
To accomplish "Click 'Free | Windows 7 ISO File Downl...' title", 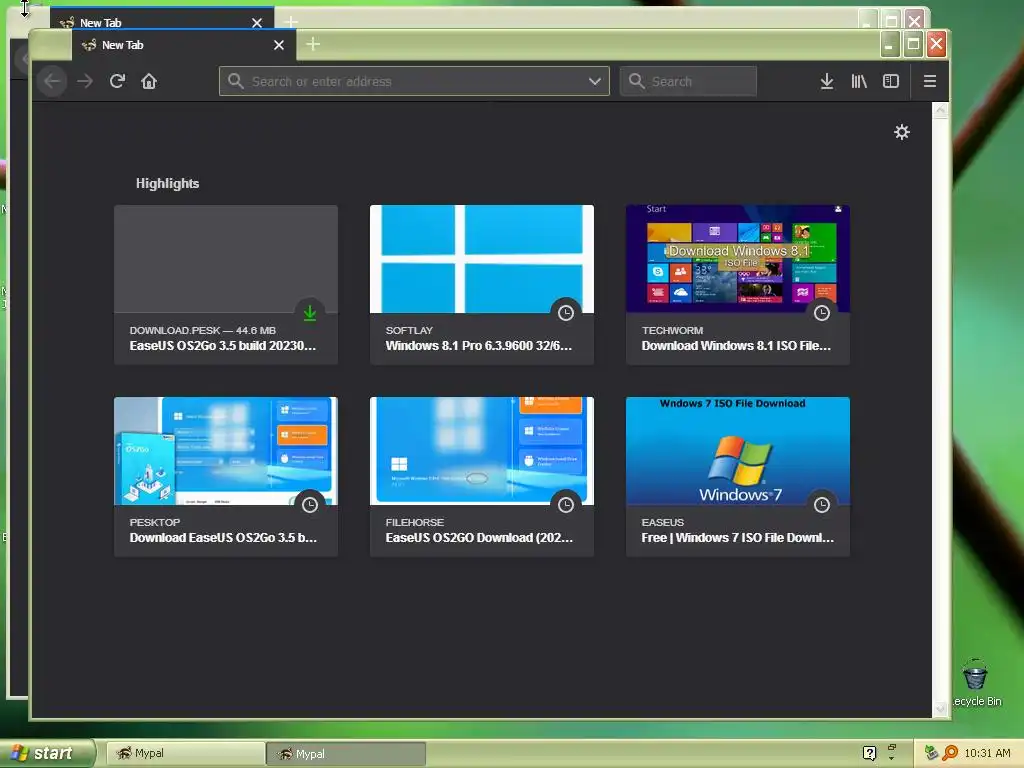I will coord(737,538).
